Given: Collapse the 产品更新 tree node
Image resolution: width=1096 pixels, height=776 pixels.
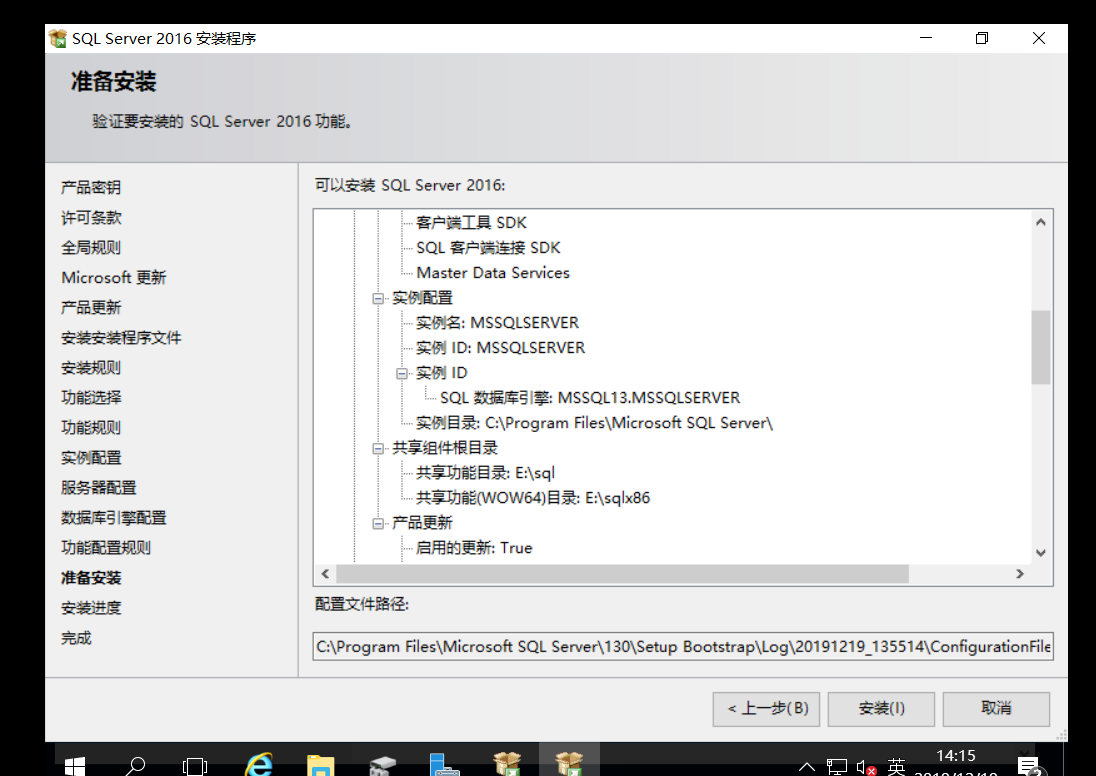Looking at the screenshot, I should tap(377, 522).
